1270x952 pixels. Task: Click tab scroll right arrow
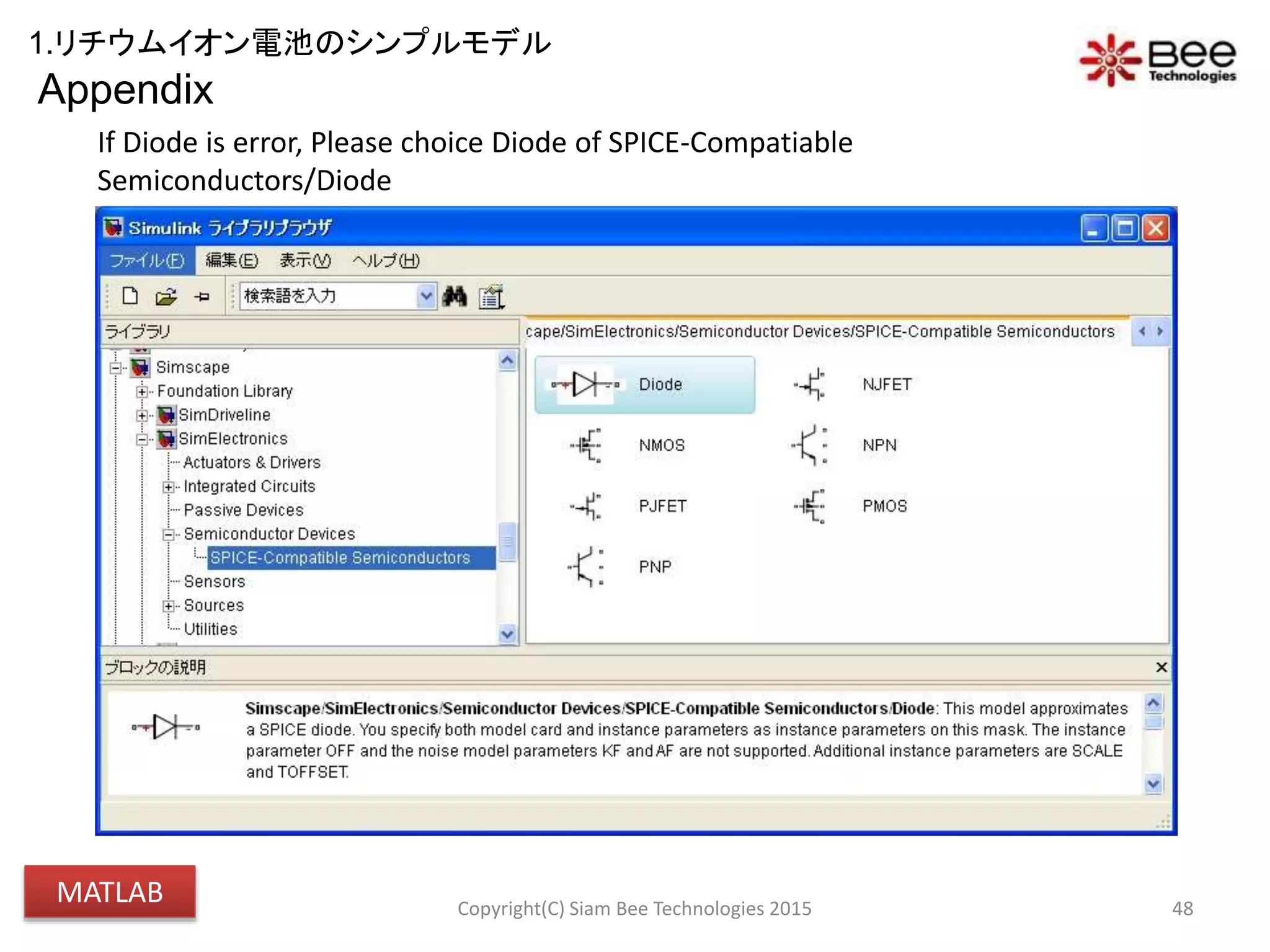point(1160,332)
